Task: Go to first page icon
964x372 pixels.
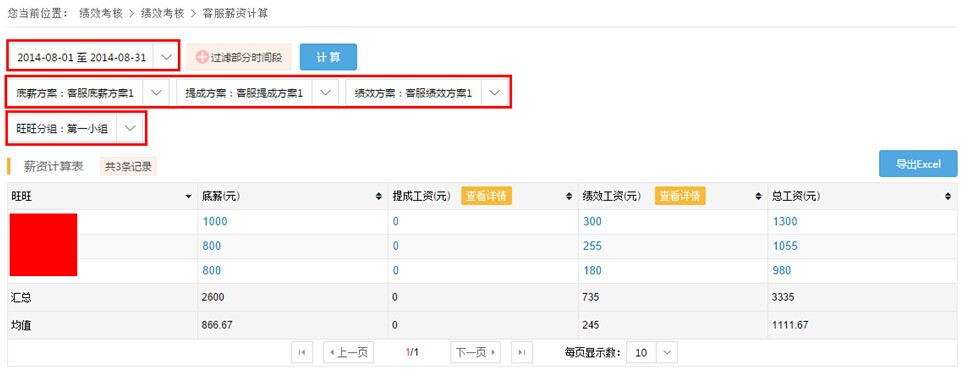Action: point(302,352)
